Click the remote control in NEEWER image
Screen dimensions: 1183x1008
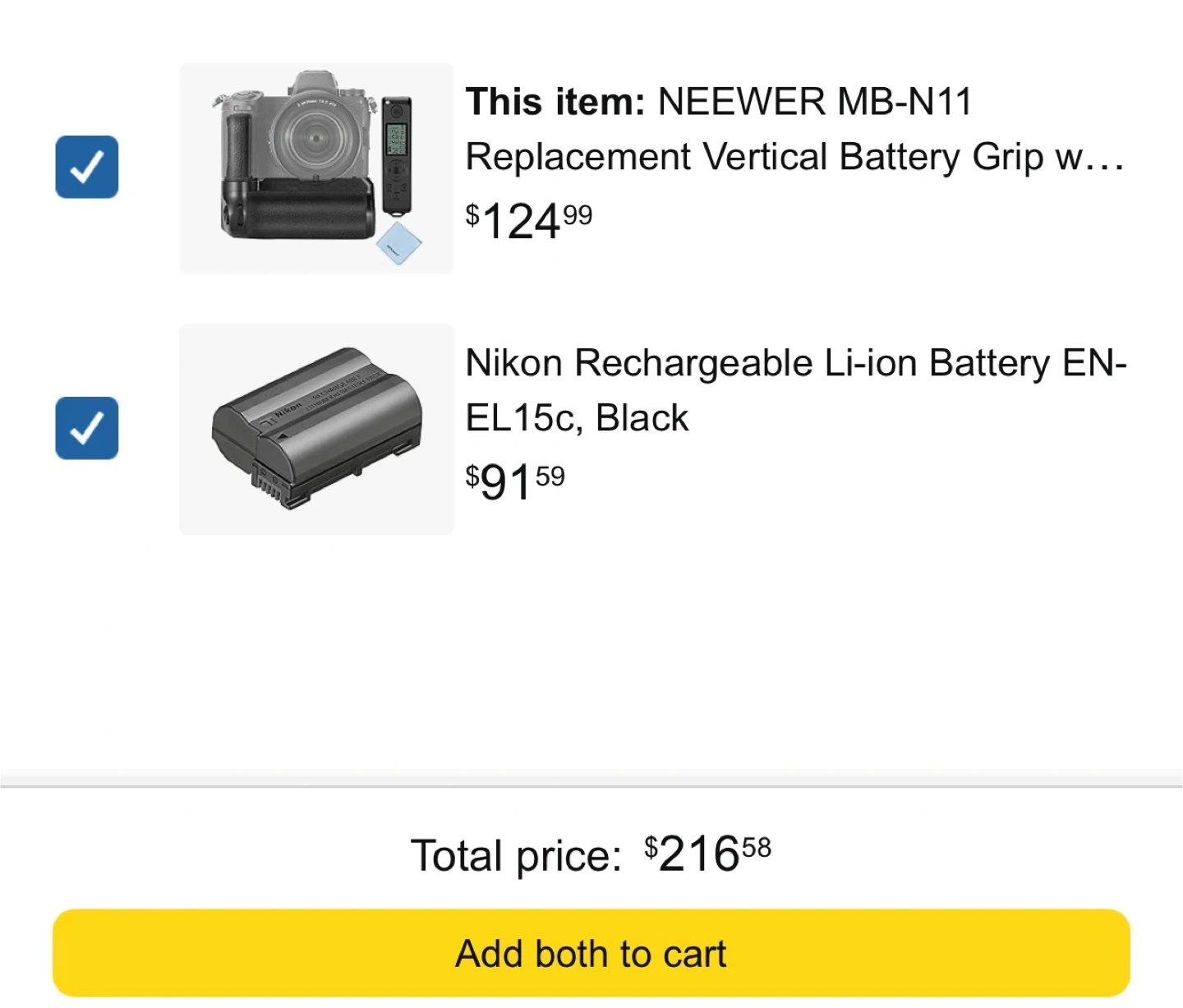coord(397,154)
